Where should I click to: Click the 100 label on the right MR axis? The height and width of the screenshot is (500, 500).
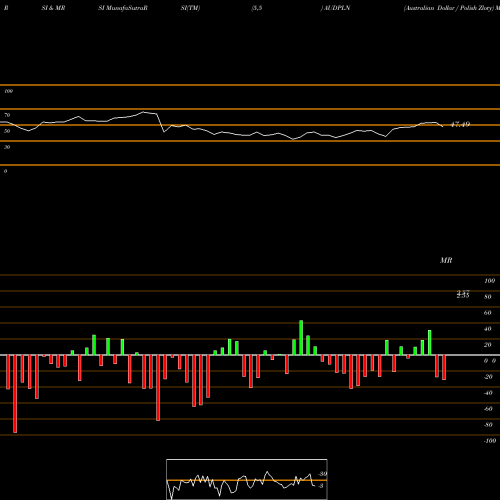pos(489,281)
